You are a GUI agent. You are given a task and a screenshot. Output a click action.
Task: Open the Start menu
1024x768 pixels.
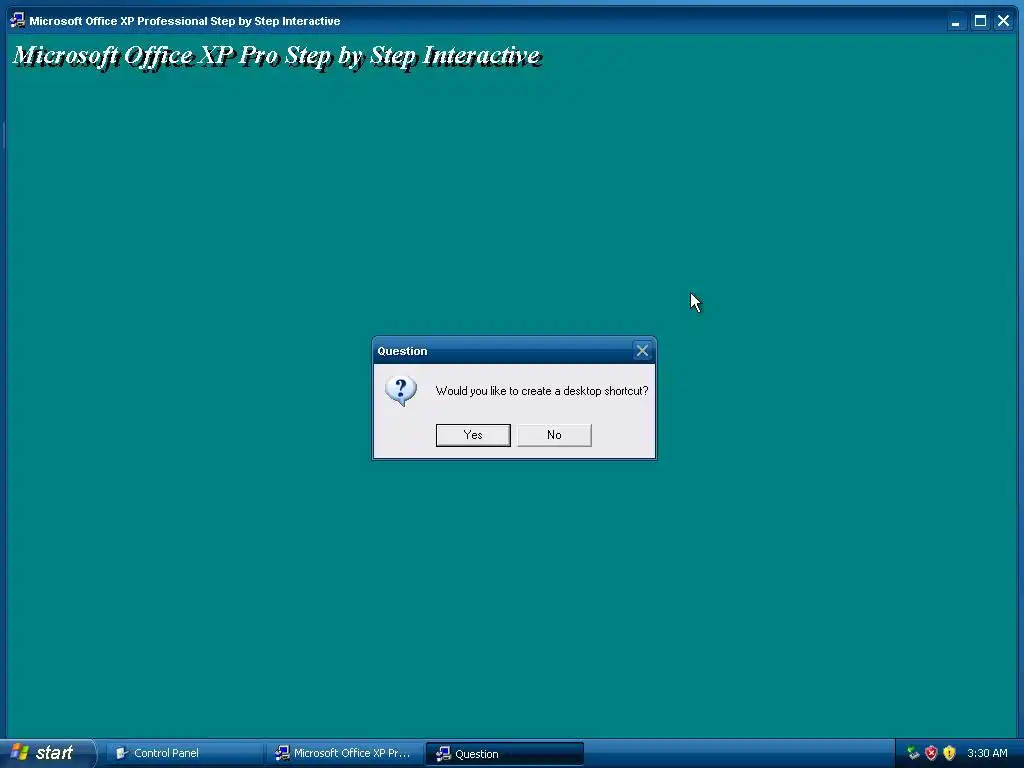48,753
